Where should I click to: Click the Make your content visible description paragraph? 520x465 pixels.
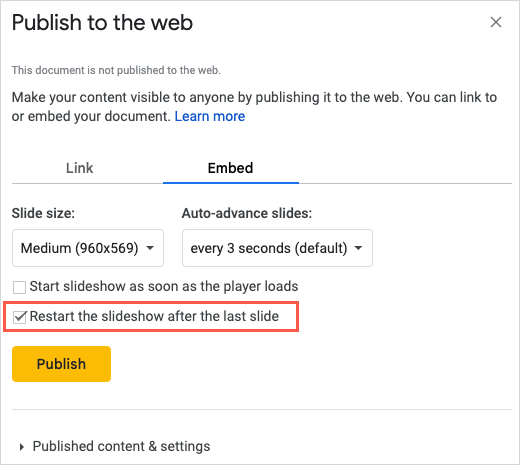pos(254,107)
